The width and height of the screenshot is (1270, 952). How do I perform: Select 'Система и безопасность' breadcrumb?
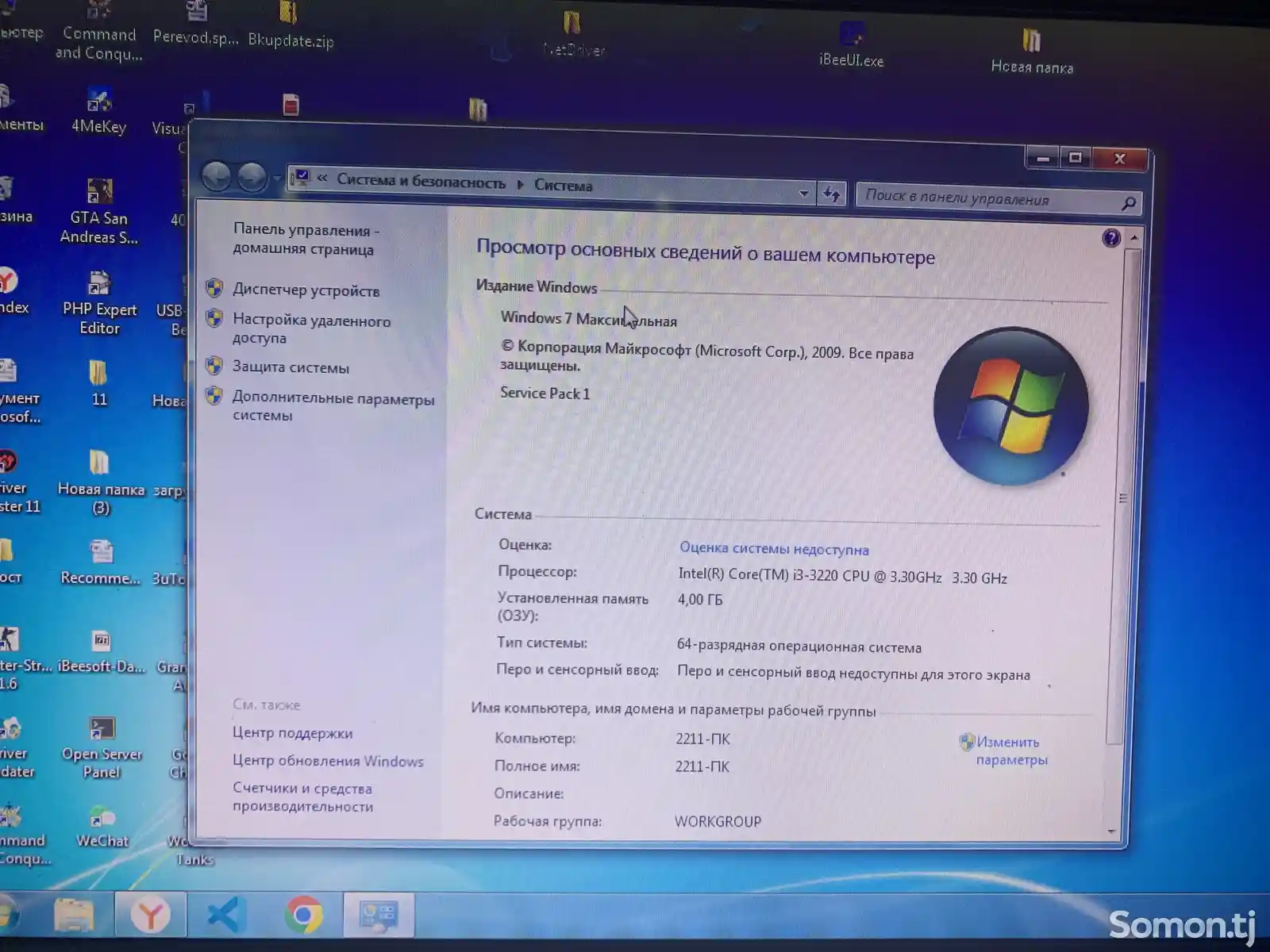point(421,182)
